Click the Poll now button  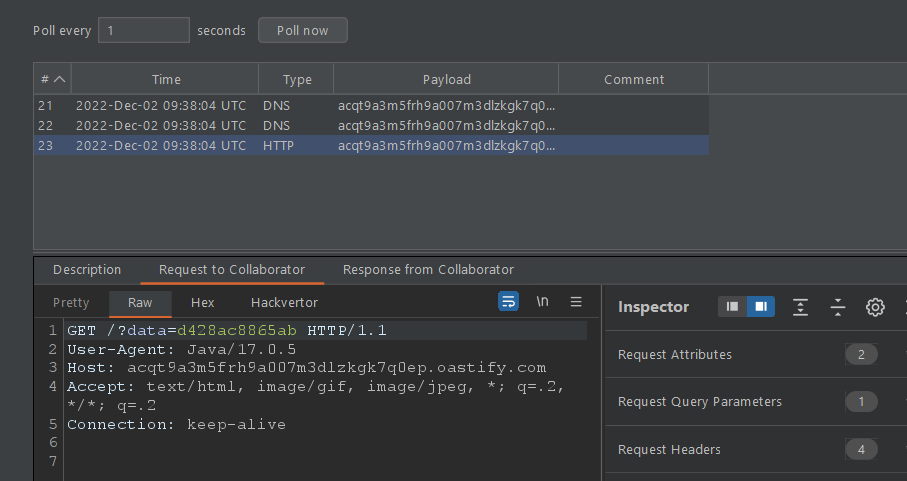click(x=303, y=30)
